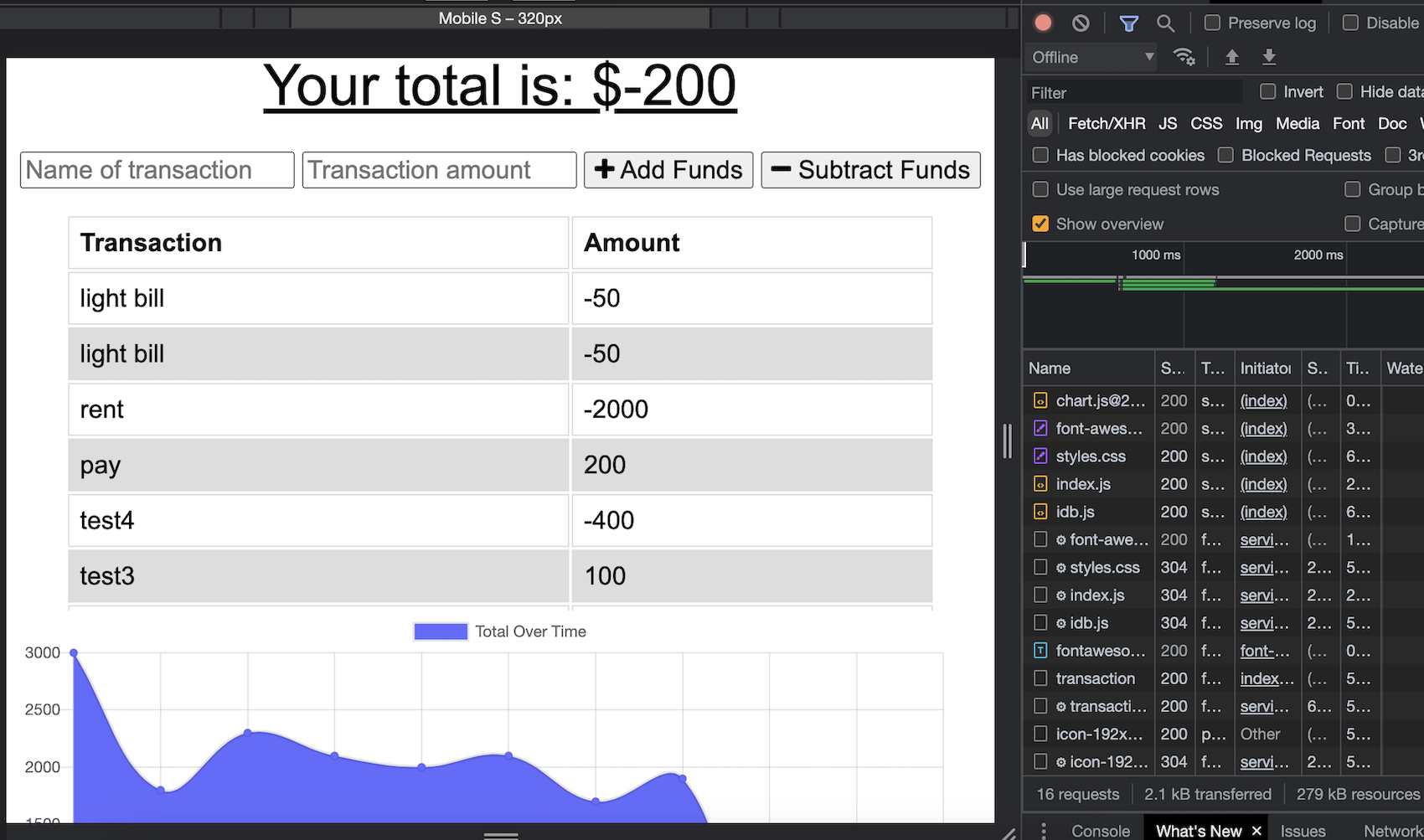Clear the network log
The height and width of the screenshot is (840, 1424).
tap(1080, 23)
